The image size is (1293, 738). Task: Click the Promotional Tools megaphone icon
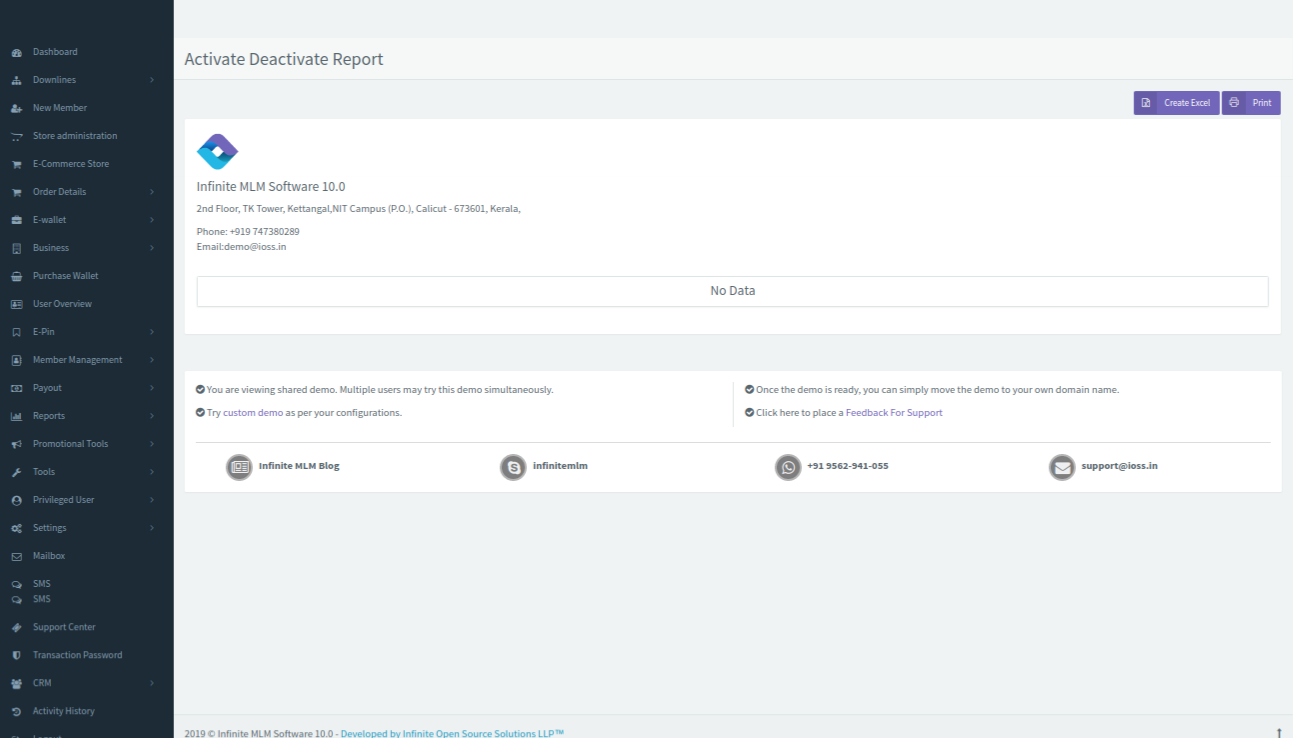point(16,444)
